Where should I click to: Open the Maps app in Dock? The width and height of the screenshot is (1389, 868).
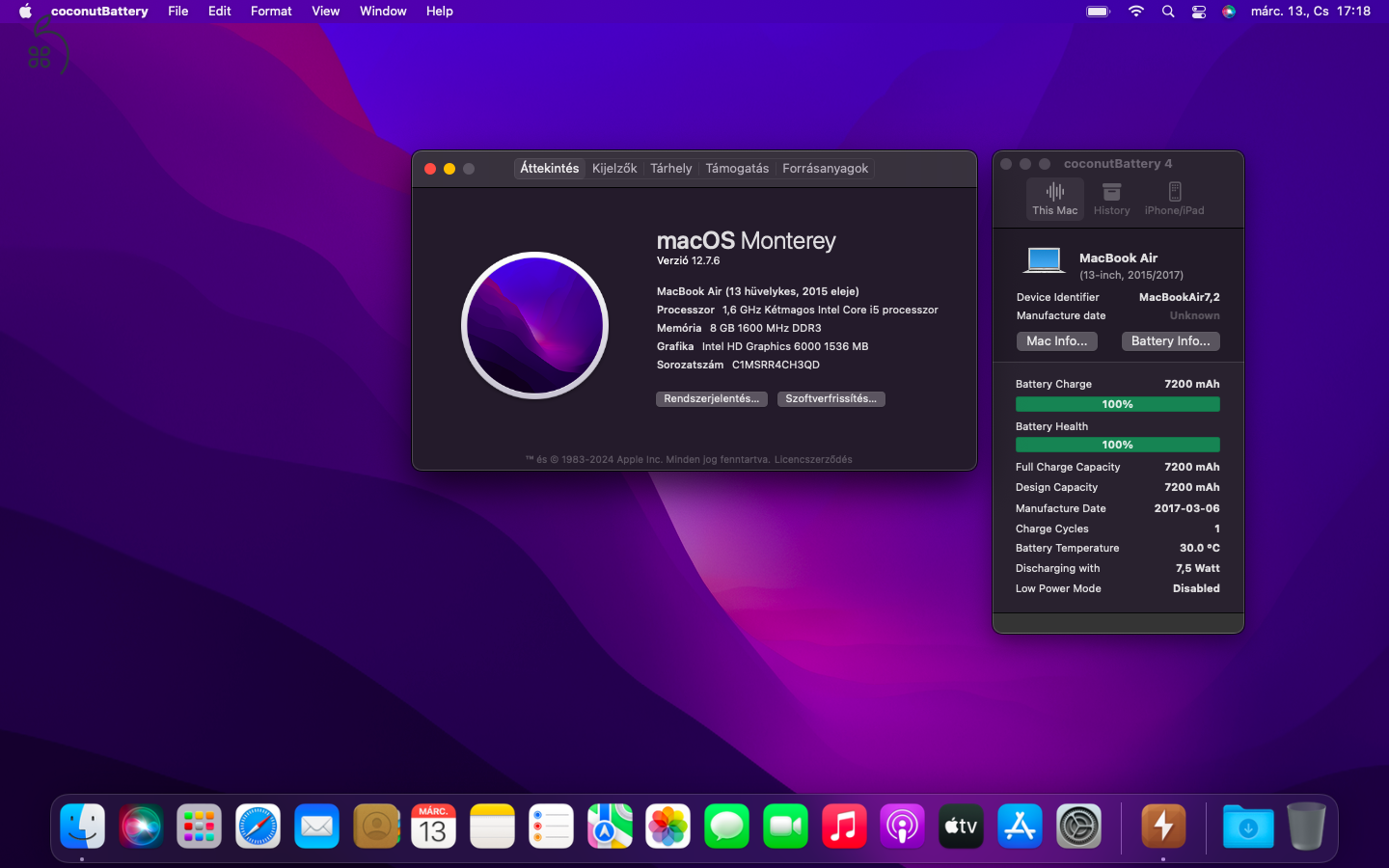pos(610,827)
